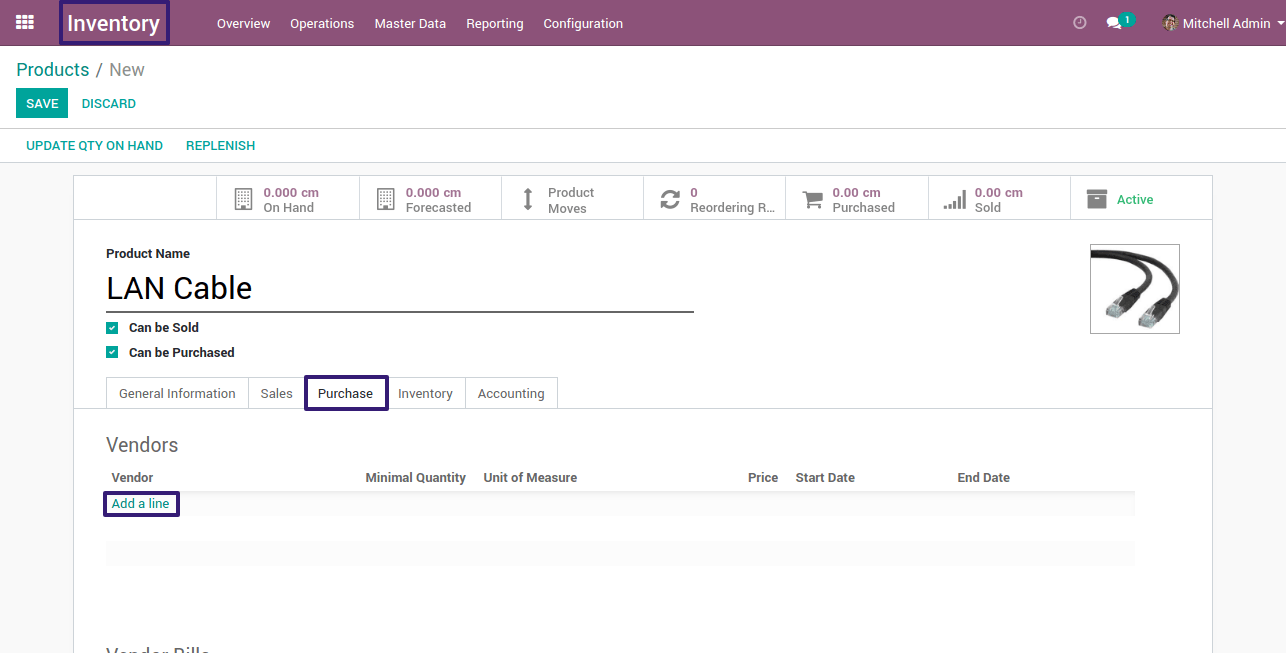Click the Purchased shopping cart icon
Viewport: 1286px width, 653px height.
click(x=813, y=199)
